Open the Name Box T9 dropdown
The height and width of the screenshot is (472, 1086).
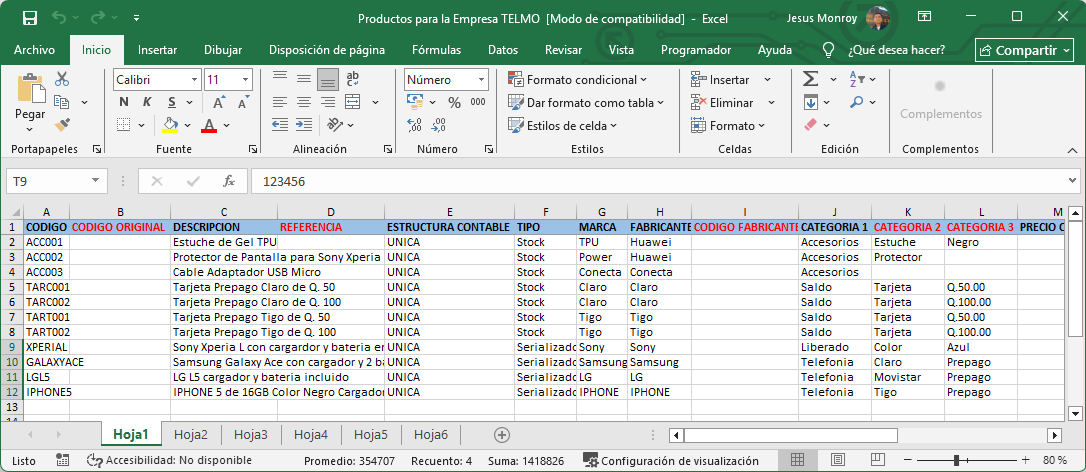click(95, 182)
